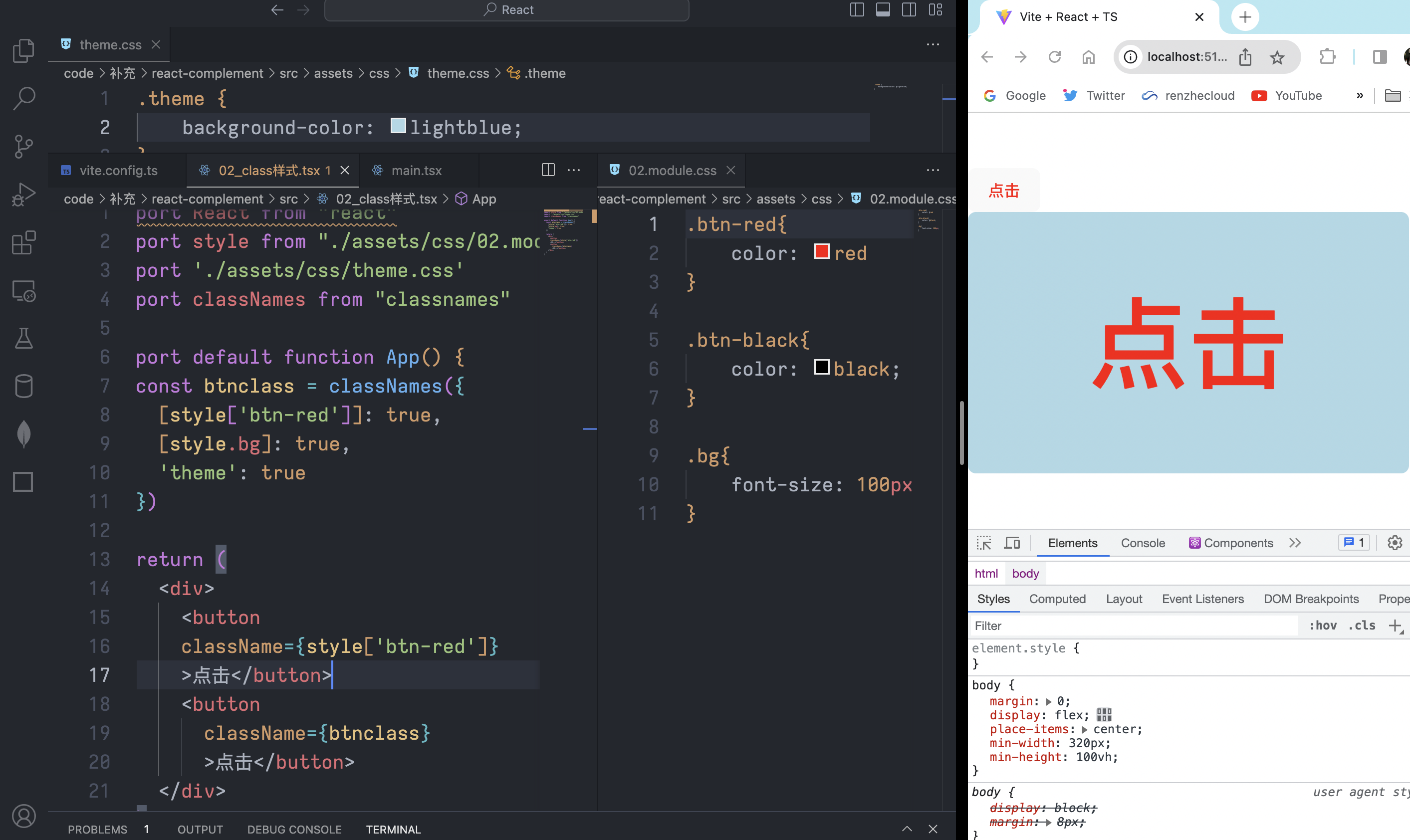Click the localhost address bar
This screenshot has width=1410, height=840.
[1186, 56]
